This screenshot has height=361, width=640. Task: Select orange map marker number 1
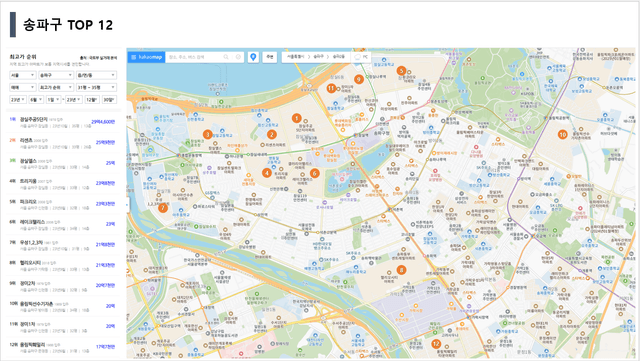(297, 118)
